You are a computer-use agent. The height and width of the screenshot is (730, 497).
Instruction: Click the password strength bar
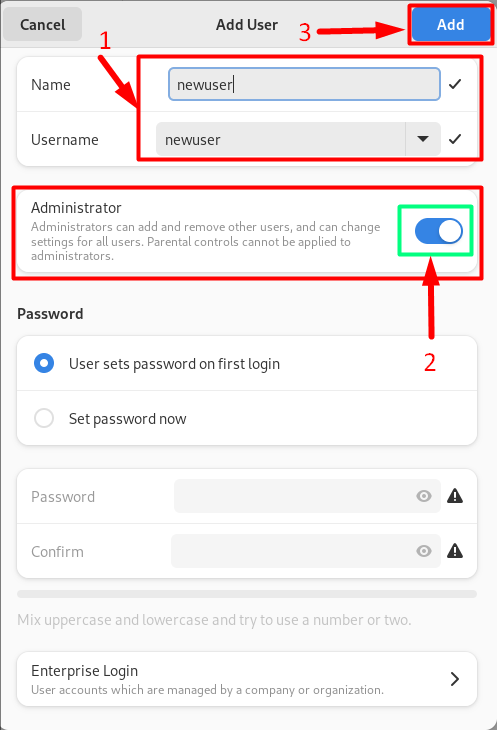click(247, 594)
